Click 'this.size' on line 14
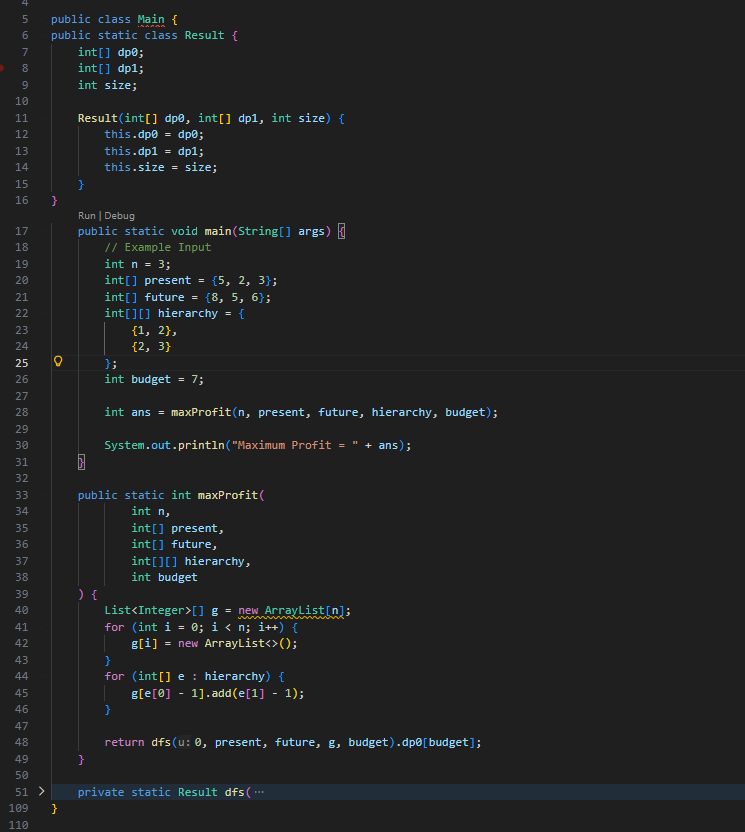This screenshot has width=745, height=832. click(134, 168)
